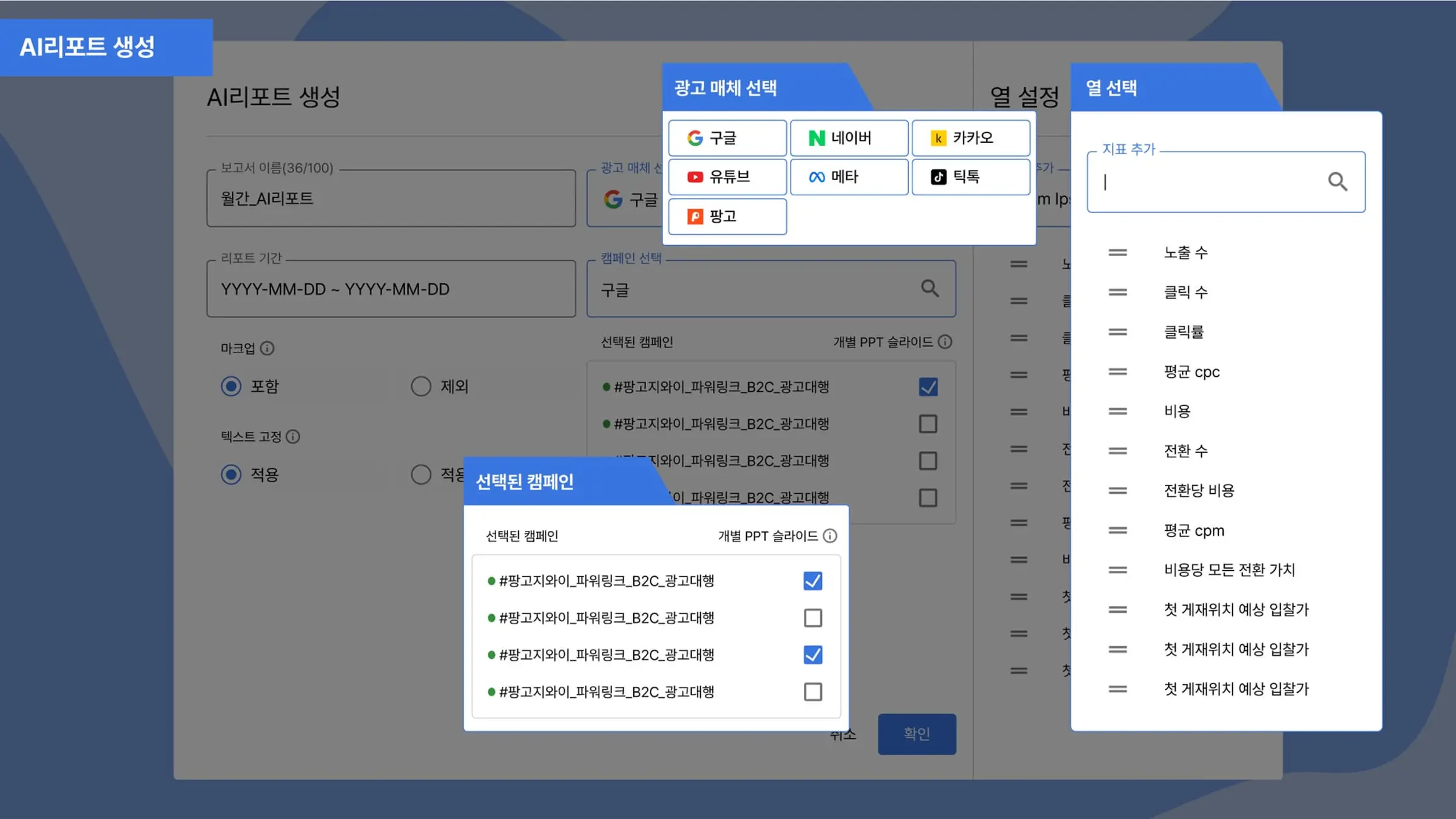Click info icon beside 개별 PPT 슬라이드 in popup
This screenshot has width=1456, height=819.
pyautogui.click(x=830, y=536)
